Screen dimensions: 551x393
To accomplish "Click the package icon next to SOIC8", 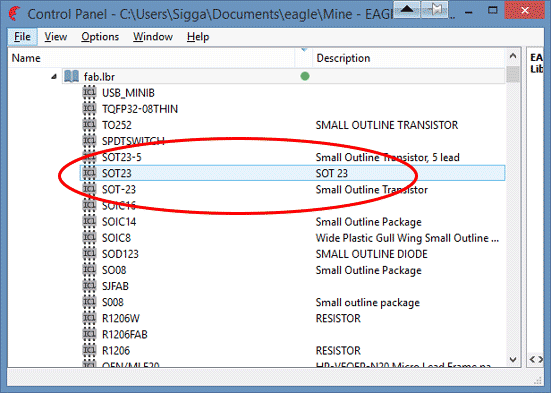I will coord(89,238).
